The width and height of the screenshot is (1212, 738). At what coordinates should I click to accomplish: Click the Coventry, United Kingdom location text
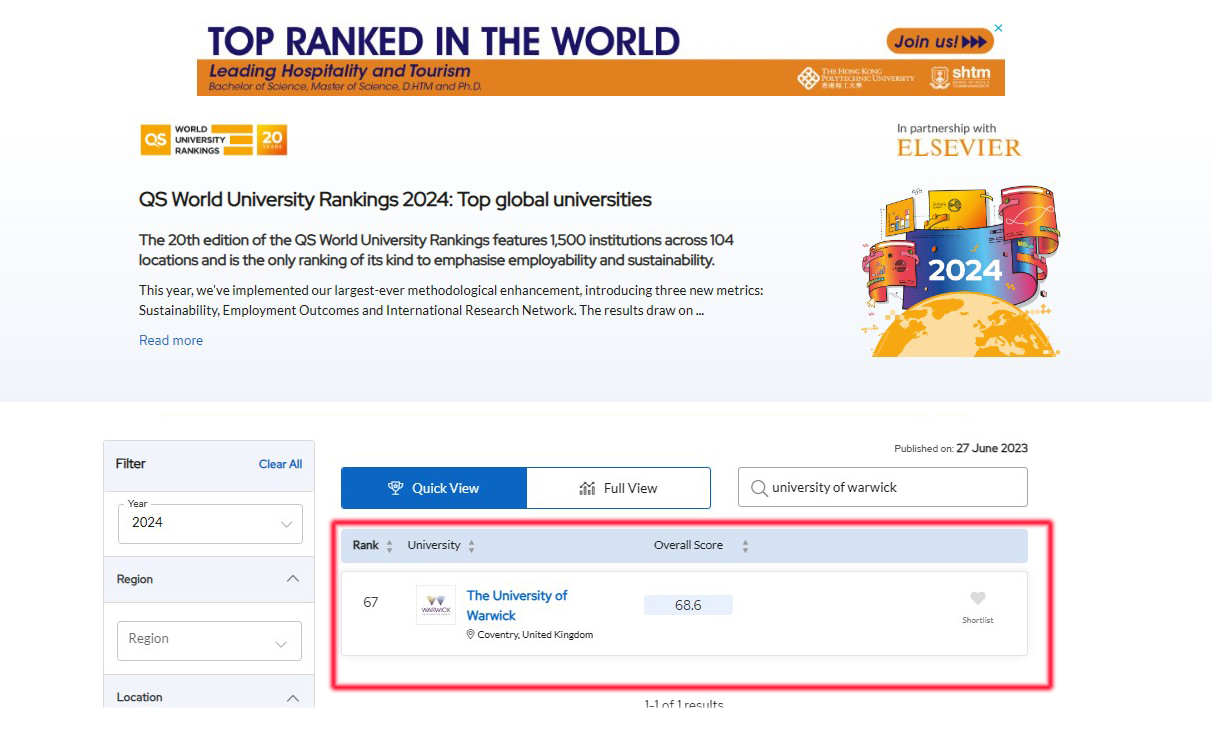click(535, 635)
